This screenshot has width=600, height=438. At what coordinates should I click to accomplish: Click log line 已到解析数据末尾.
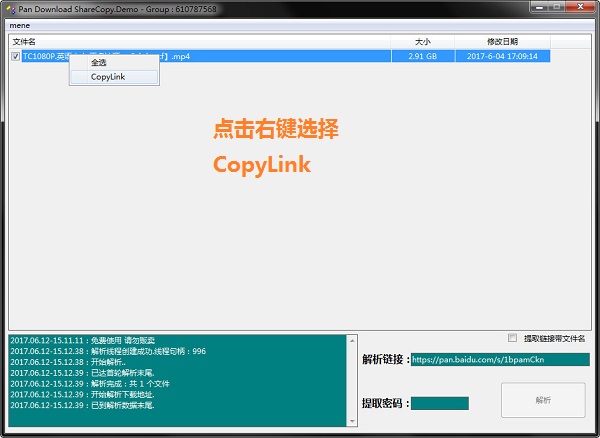click(x=82, y=405)
